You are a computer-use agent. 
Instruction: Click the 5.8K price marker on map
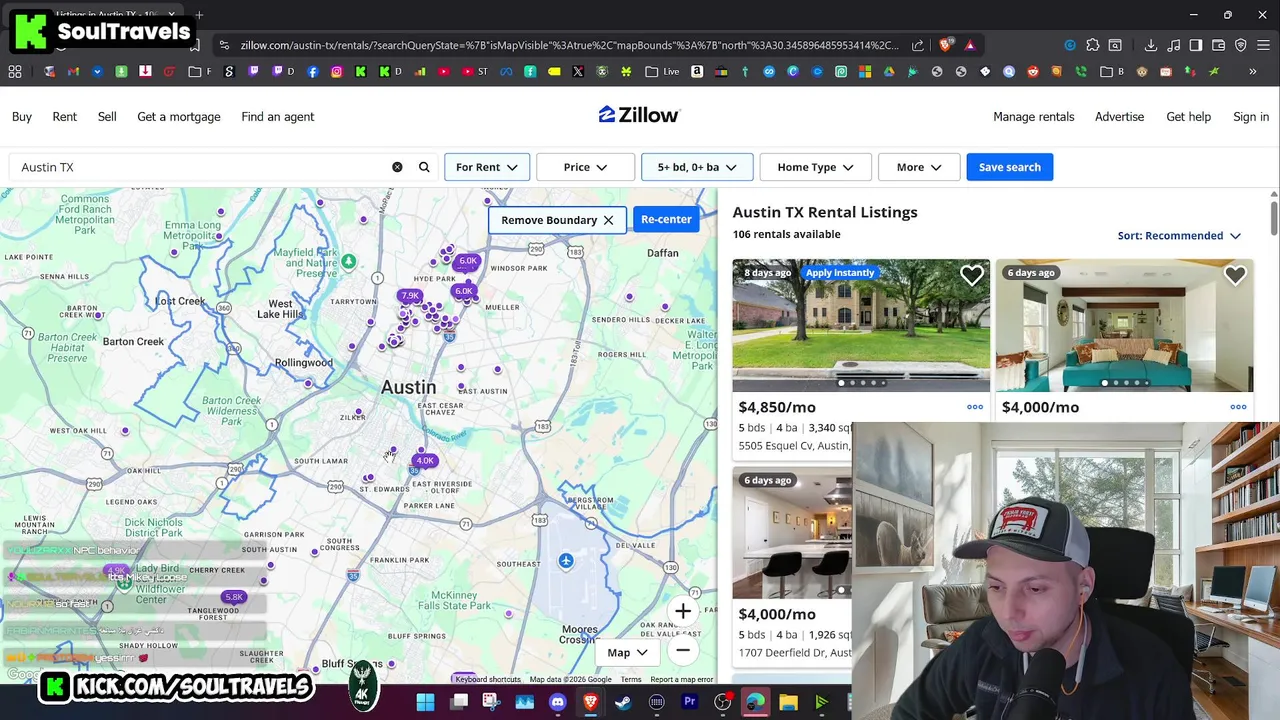pyautogui.click(x=233, y=597)
